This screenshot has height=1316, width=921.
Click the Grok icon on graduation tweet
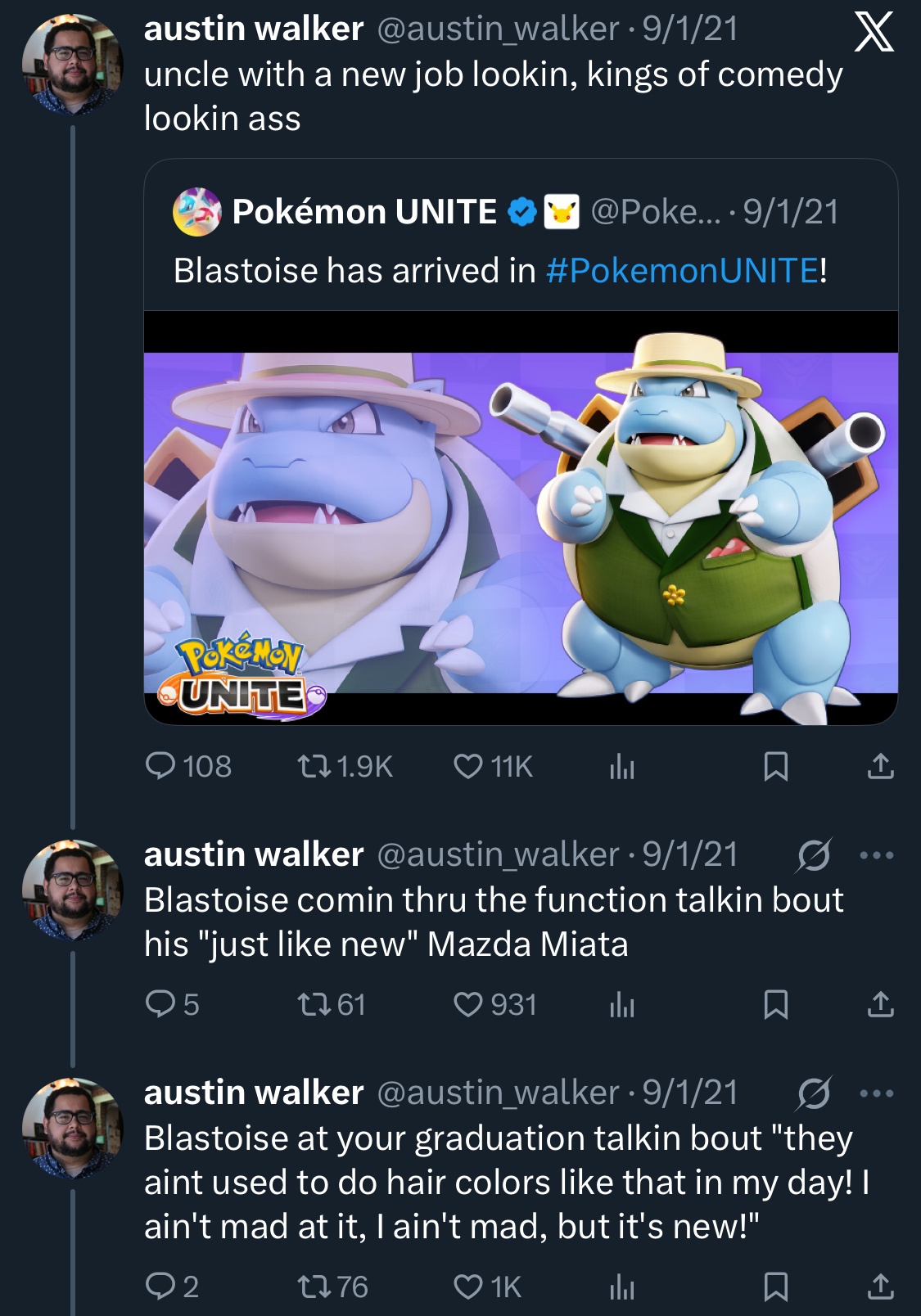[x=814, y=1093]
